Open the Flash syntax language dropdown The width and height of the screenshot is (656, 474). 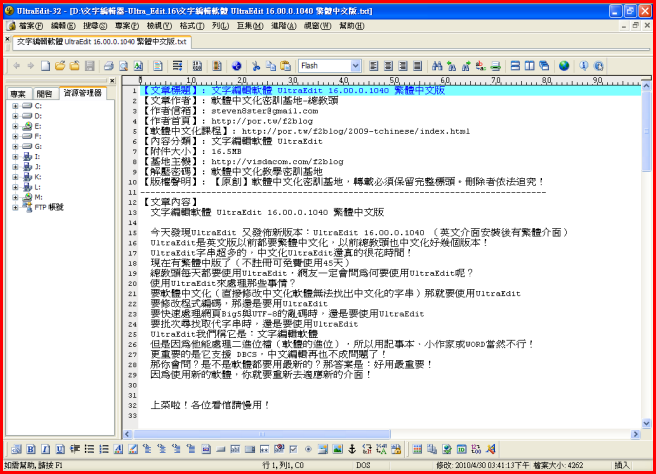355,66
